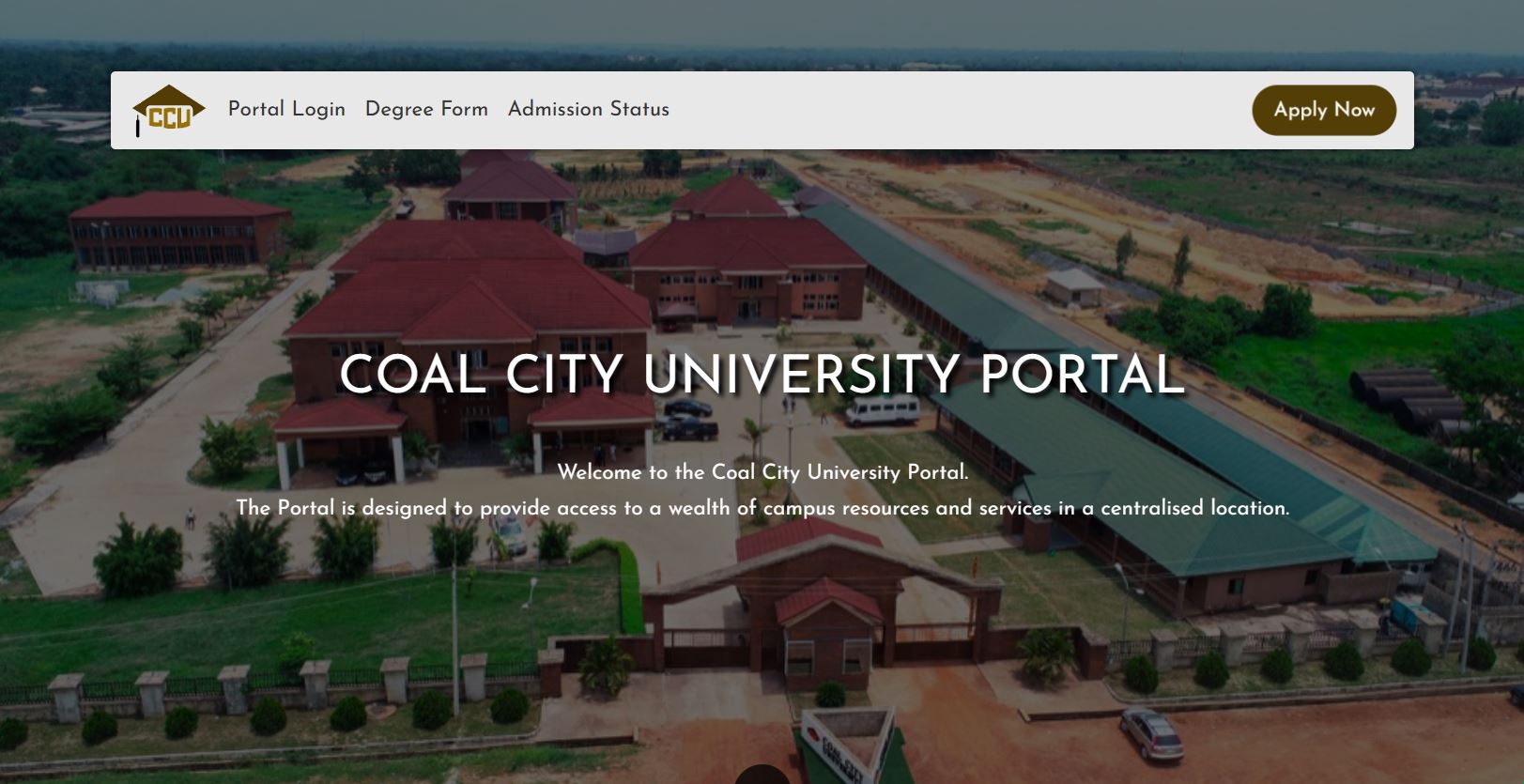
Task: Go to the Degree Form link
Action: (x=426, y=109)
